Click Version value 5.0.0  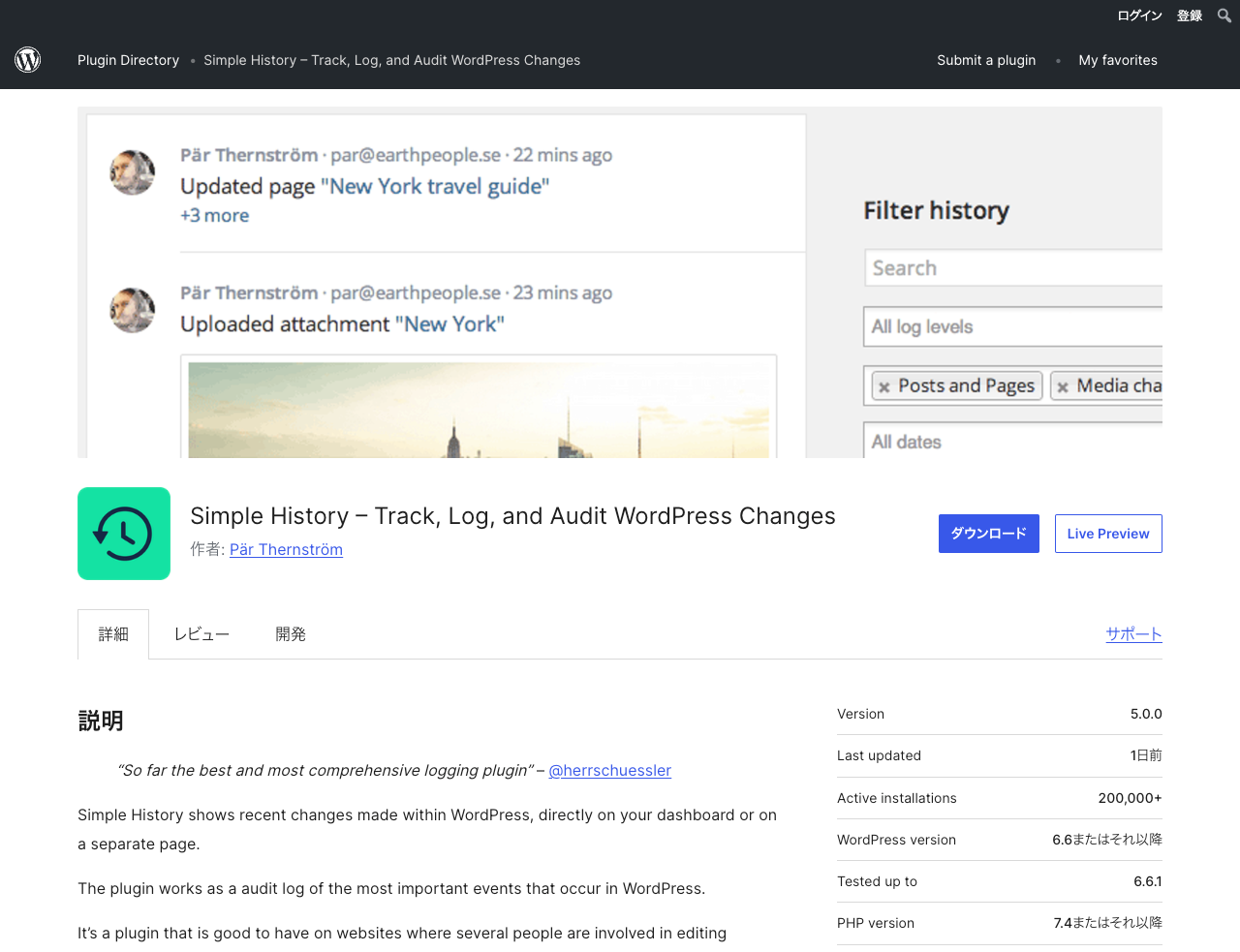(1146, 714)
